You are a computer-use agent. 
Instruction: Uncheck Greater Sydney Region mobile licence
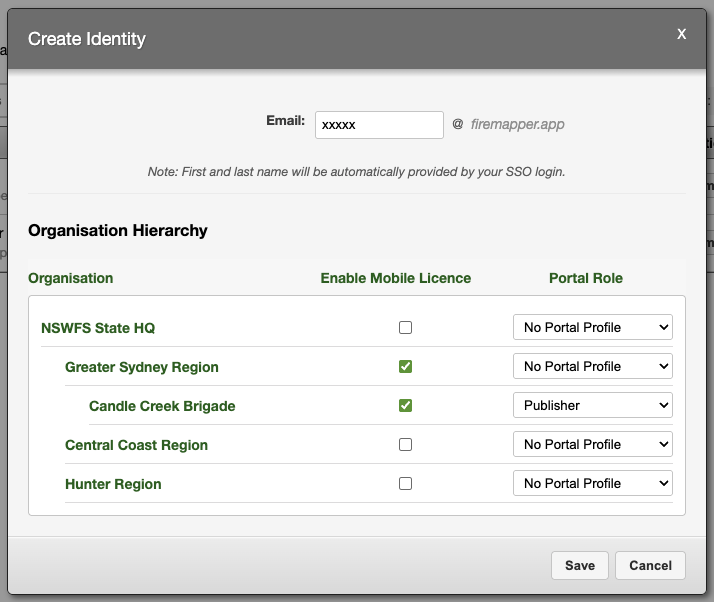click(x=405, y=367)
